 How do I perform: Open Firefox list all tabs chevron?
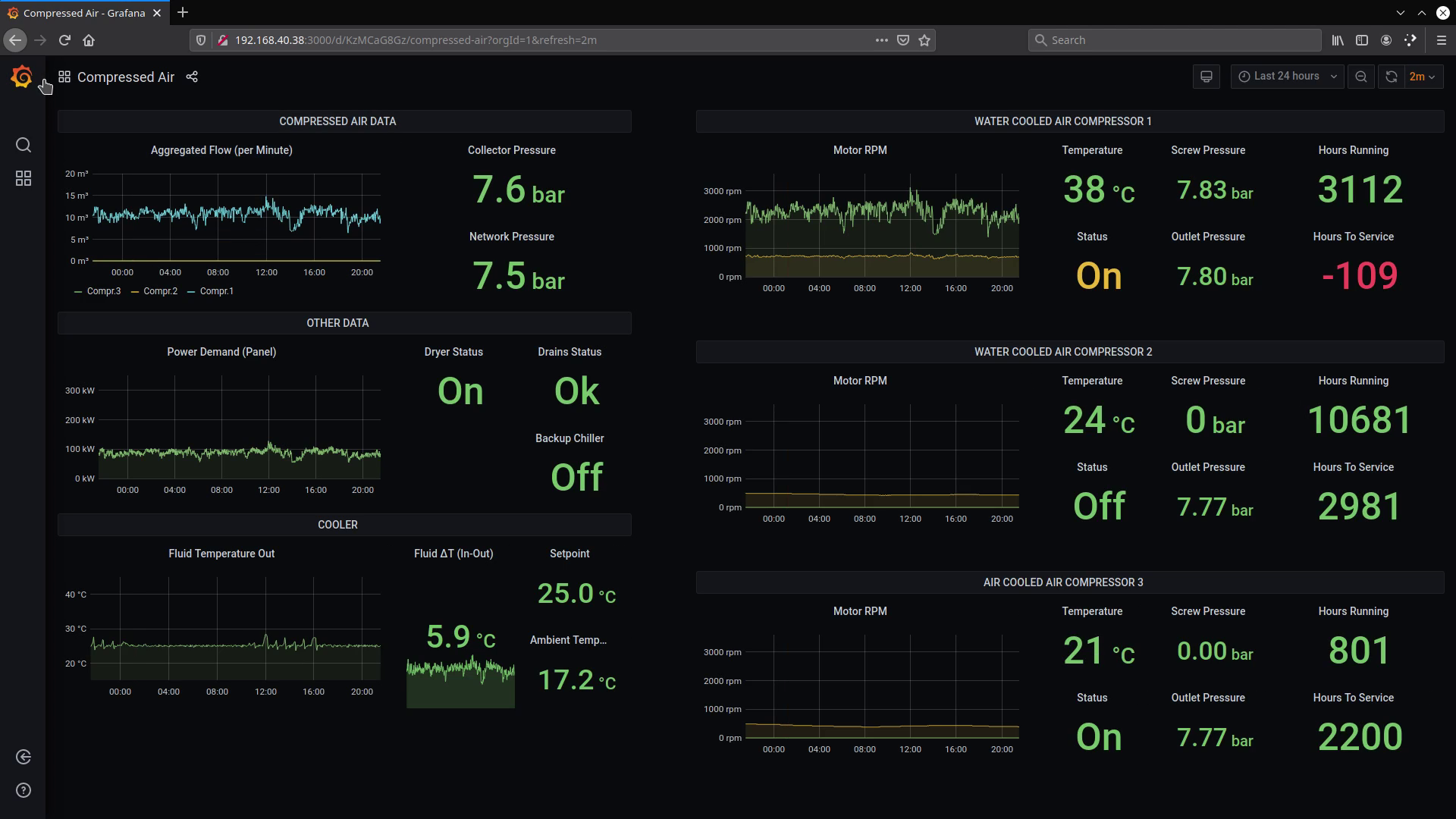point(1400,13)
